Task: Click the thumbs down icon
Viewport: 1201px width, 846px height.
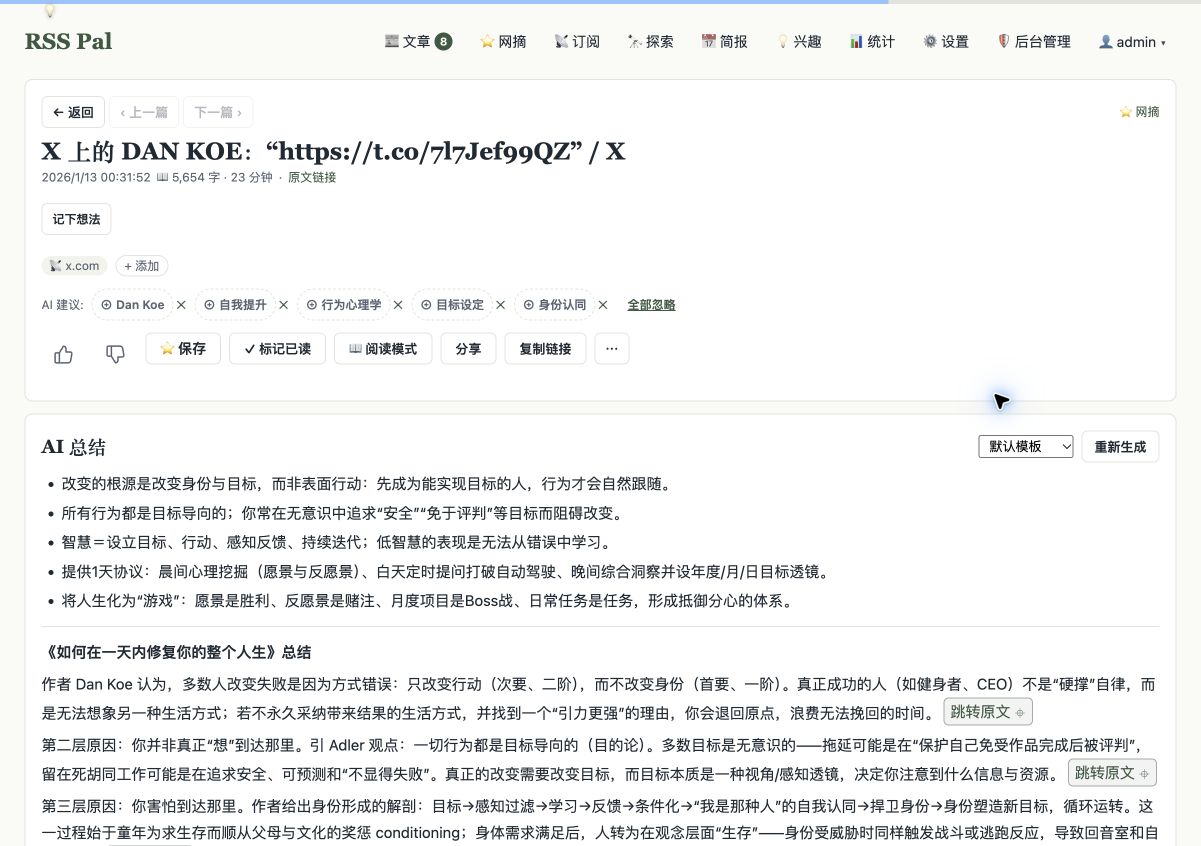Action: (x=115, y=354)
